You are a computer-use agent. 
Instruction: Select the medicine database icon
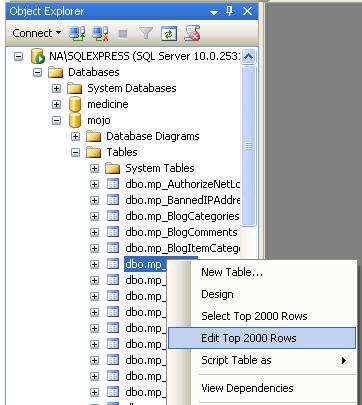pos(75,104)
